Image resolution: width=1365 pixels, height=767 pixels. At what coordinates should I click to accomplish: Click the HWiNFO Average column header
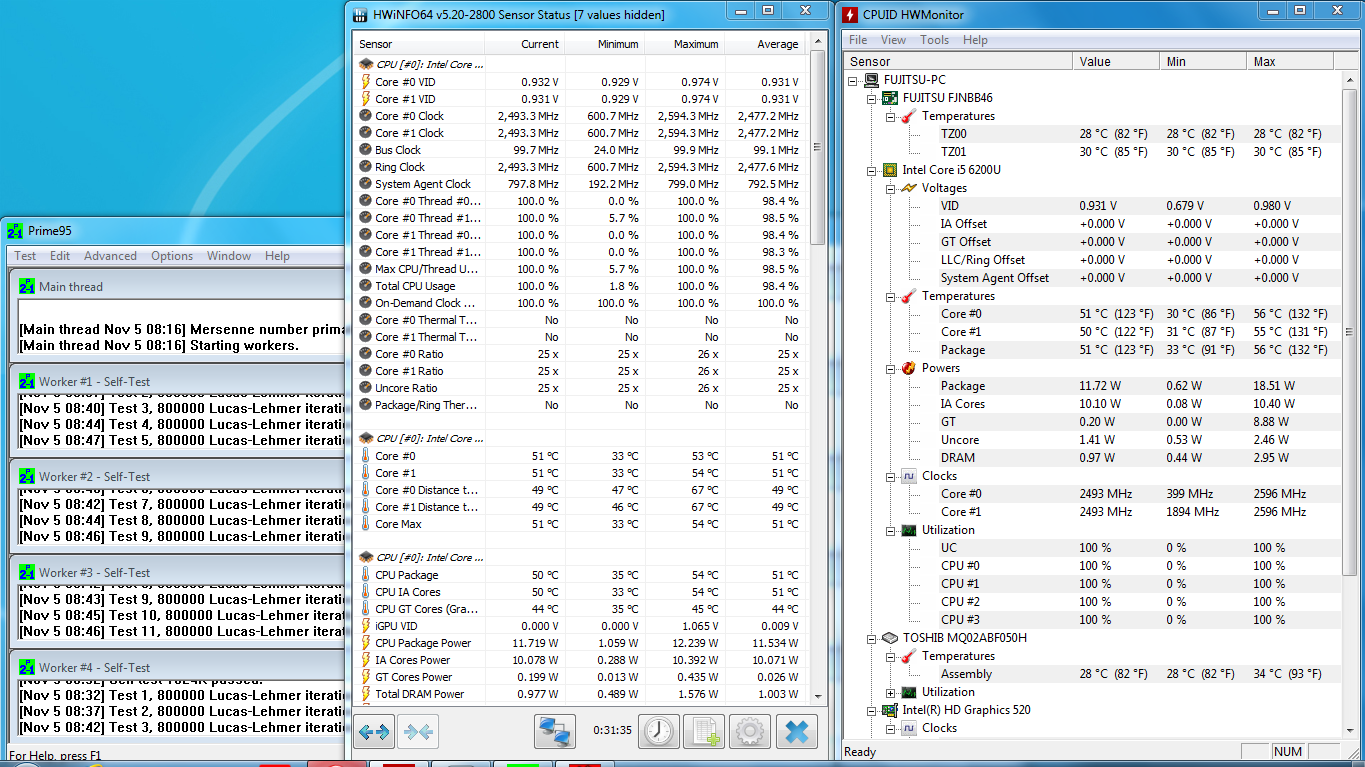(x=765, y=44)
